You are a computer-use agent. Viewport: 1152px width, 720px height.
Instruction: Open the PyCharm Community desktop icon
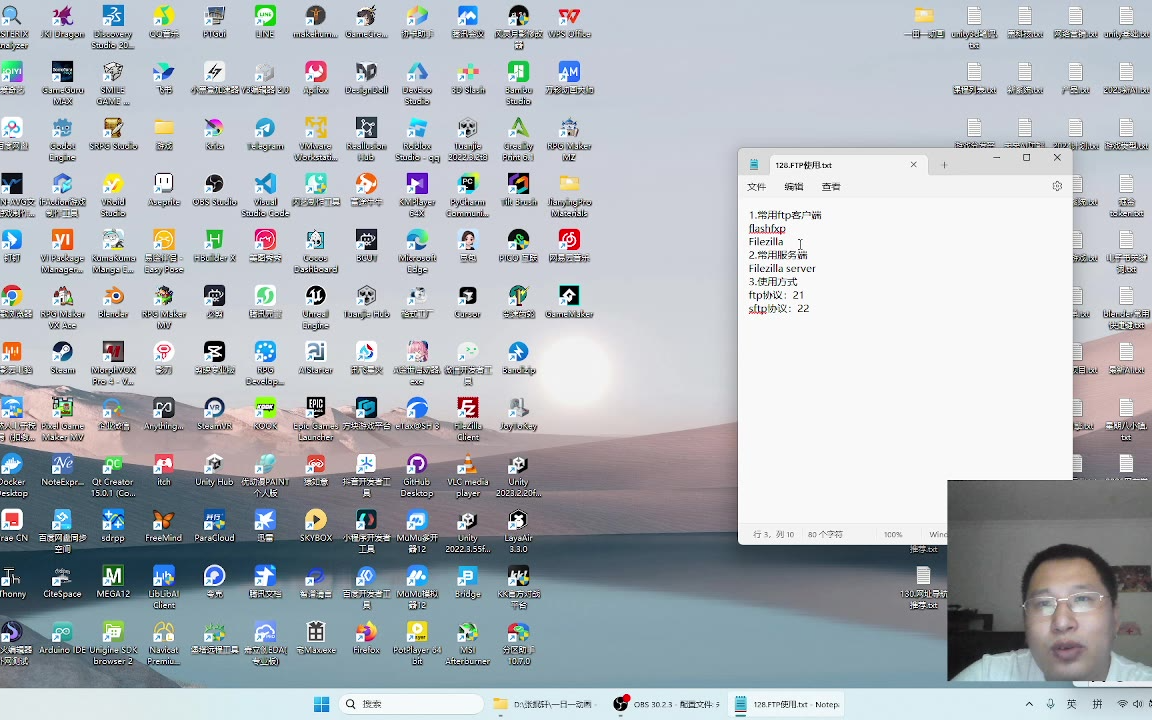click(x=468, y=195)
